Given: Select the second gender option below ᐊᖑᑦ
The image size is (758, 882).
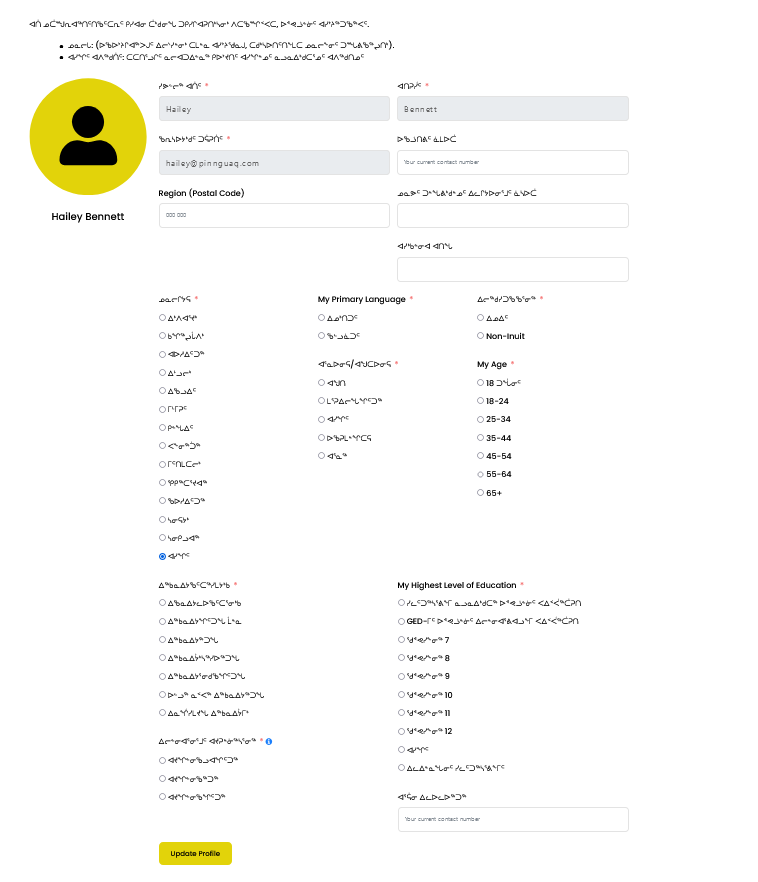Looking at the screenshot, I should click(x=322, y=400).
